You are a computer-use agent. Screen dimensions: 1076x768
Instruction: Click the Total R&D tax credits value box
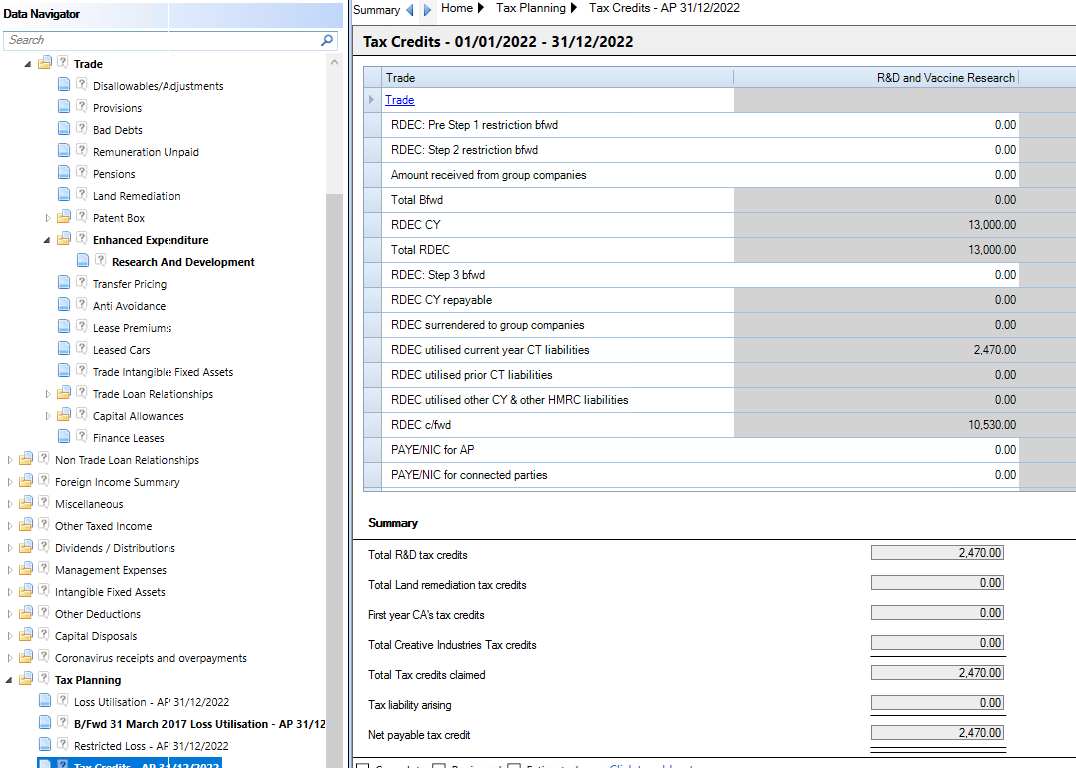[937, 552]
